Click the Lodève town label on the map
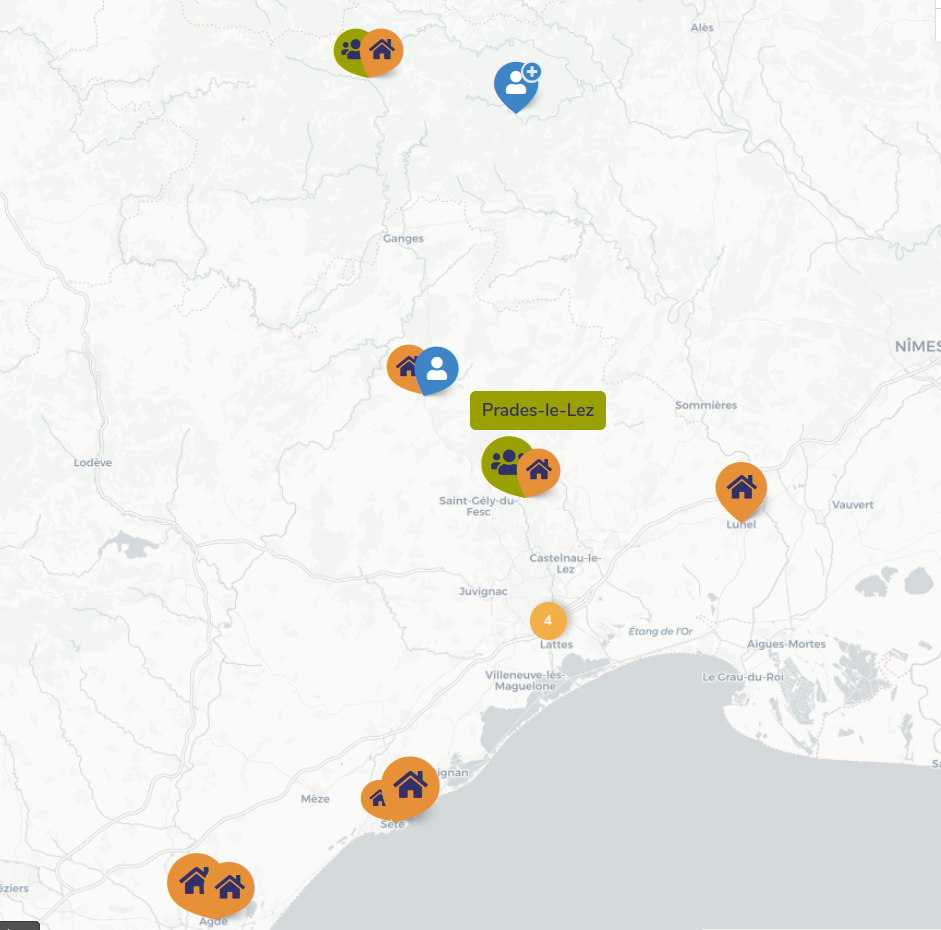This screenshot has width=941, height=930. click(x=93, y=463)
